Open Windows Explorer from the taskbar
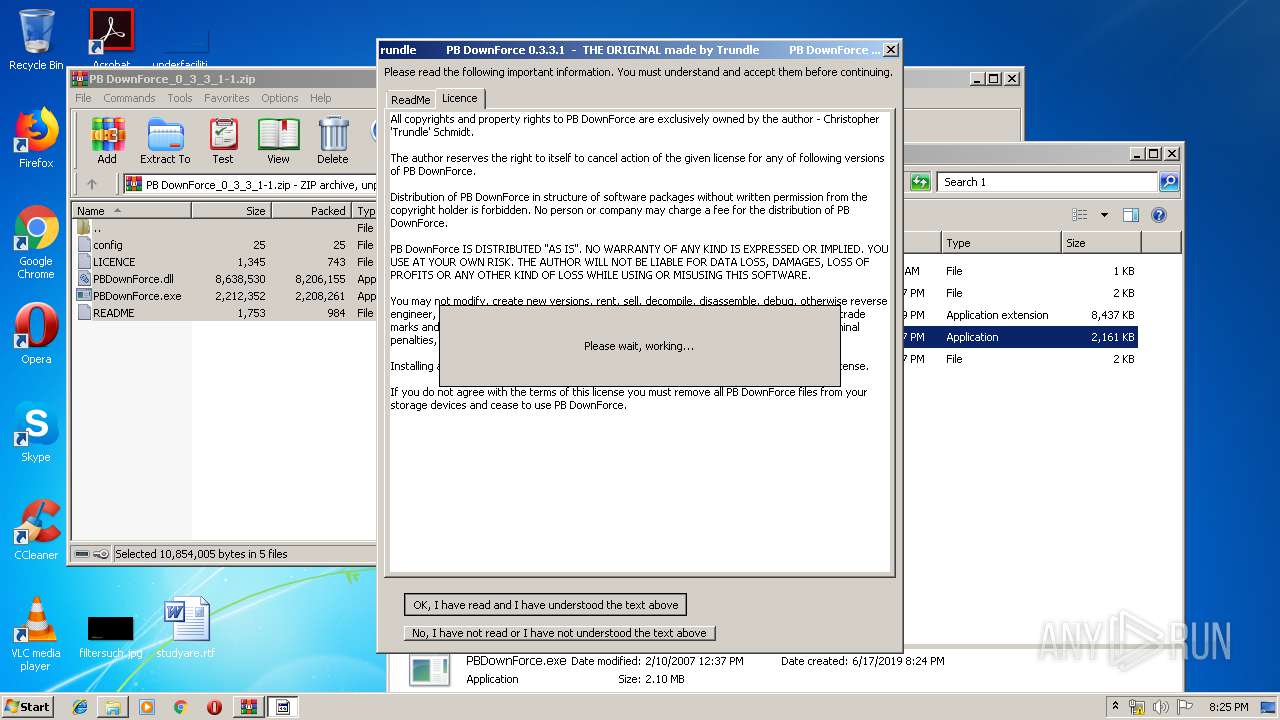This screenshot has width=1280, height=720. 113,707
